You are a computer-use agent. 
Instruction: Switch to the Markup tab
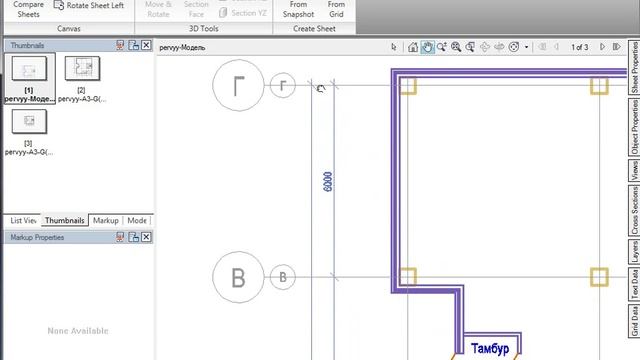pos(106,220)
